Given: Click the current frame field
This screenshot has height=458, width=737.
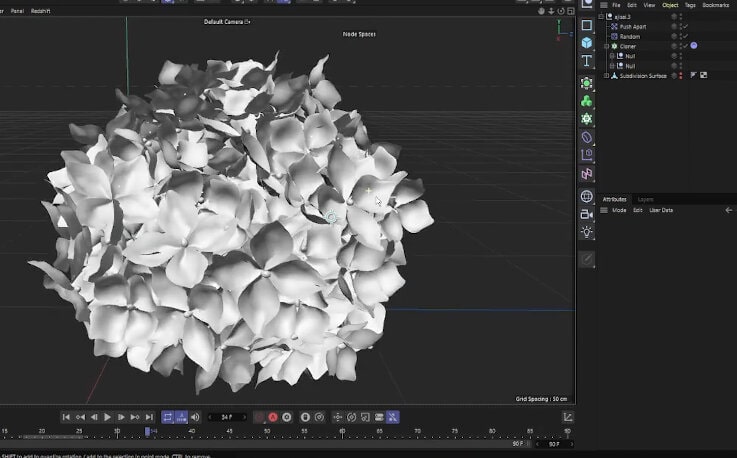Looking at the screenshot, I should pyautogui.click(x=228, y=417).
